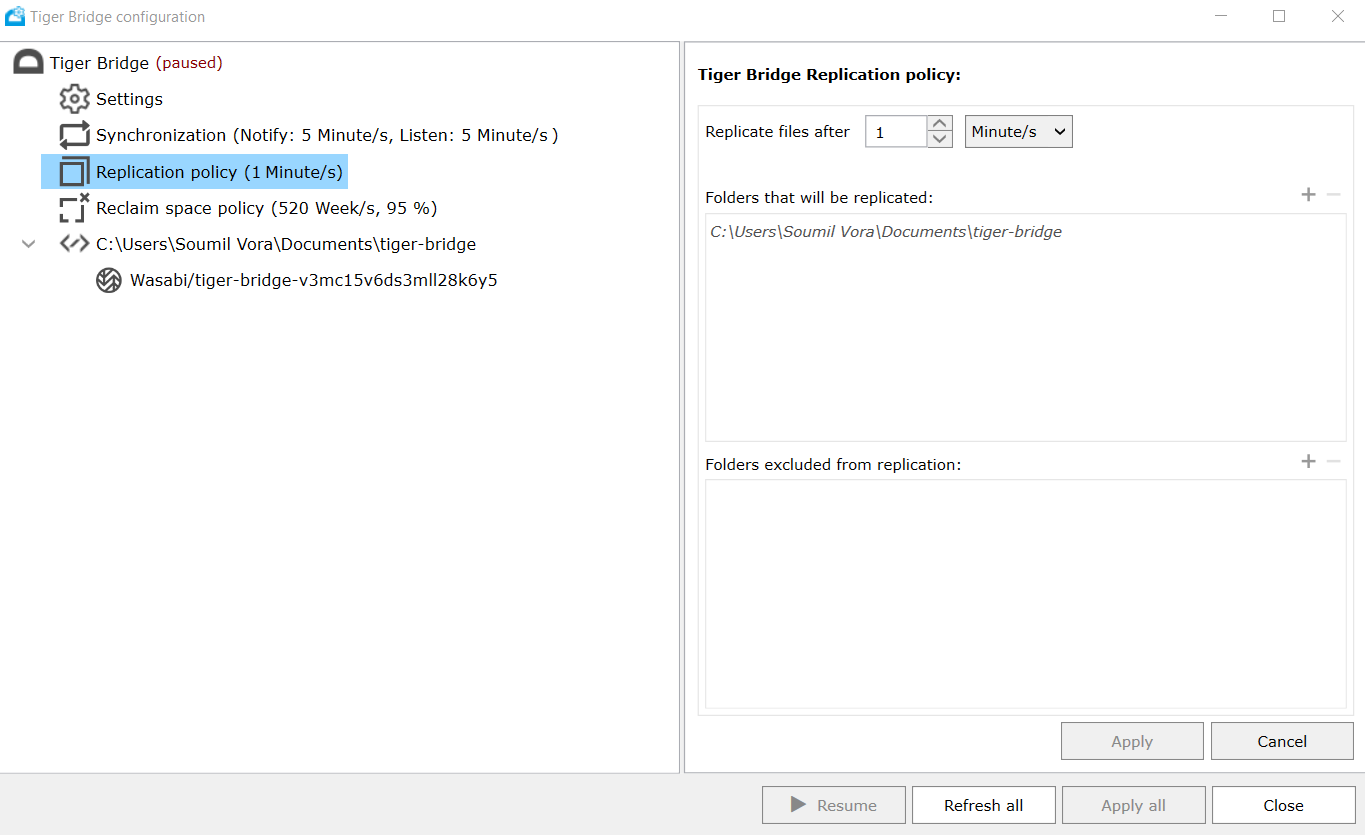Click the Replication policy squares icon
The width and height of the screenshot is (1365, 835).
(x=74, y=172)
